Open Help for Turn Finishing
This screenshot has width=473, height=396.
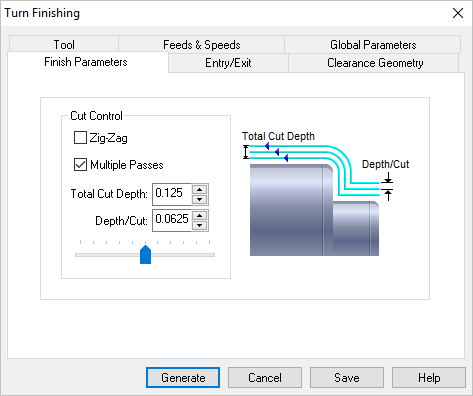coord(429,378)
